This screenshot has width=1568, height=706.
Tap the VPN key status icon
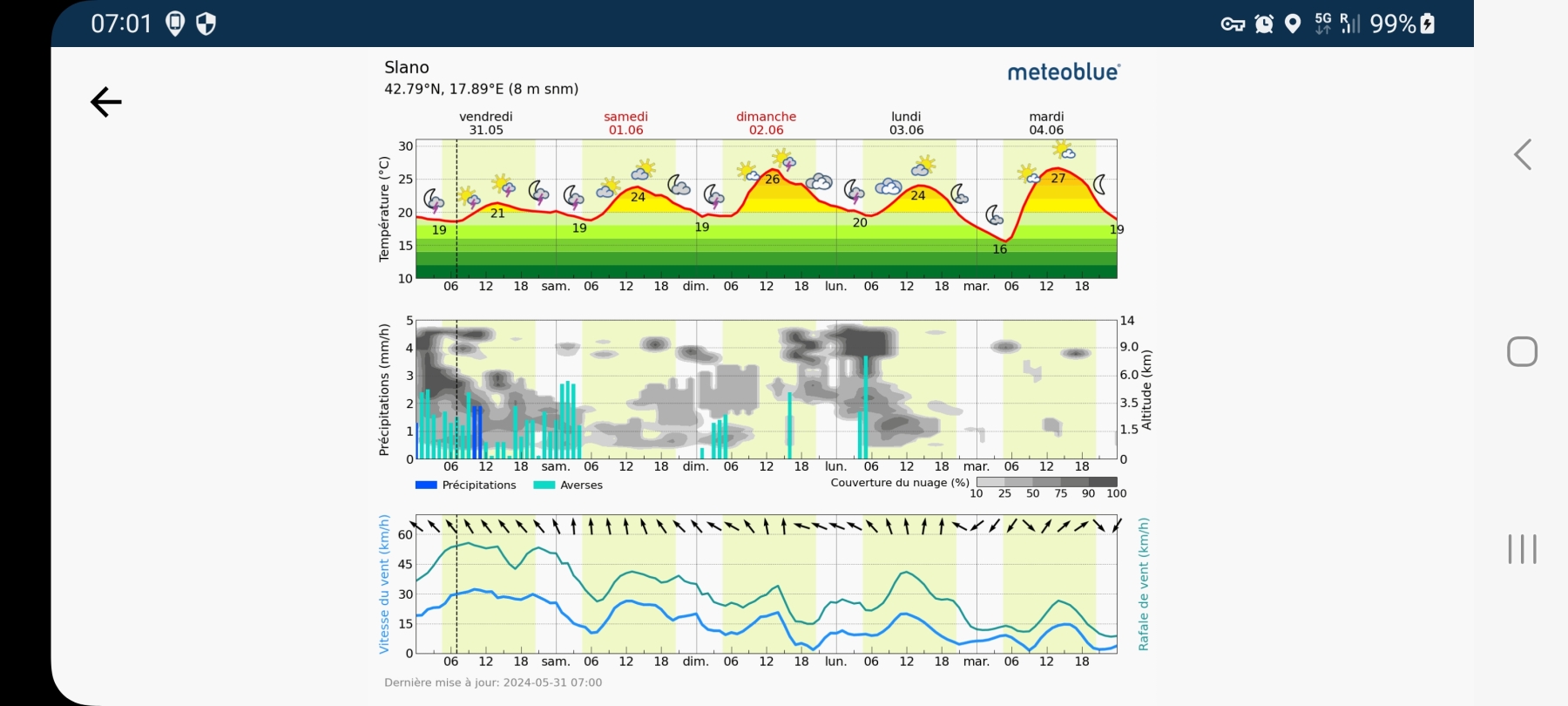[x=1233, y=24]
